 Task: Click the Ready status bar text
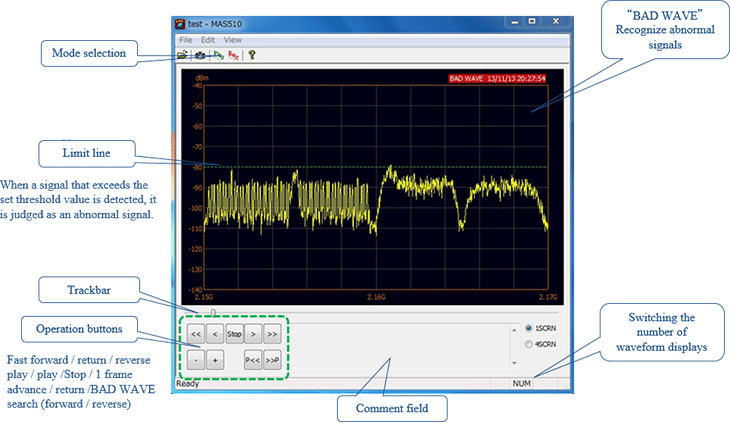(188, 383)
